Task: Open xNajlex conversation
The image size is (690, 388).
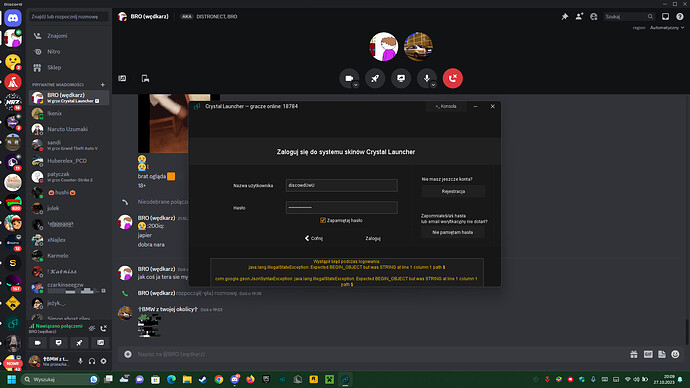Action: tap(69, 240)
